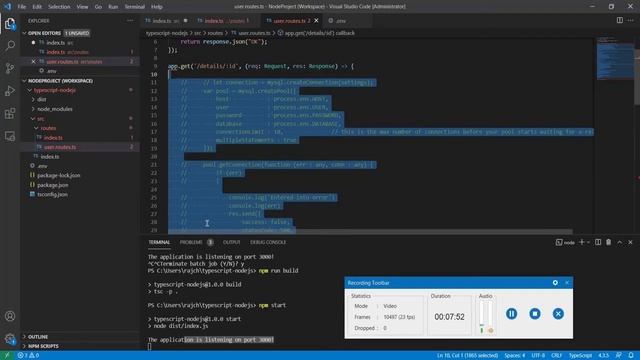Click TypeScript language mode in status bar
640x360 pixels.
[580, 356]
